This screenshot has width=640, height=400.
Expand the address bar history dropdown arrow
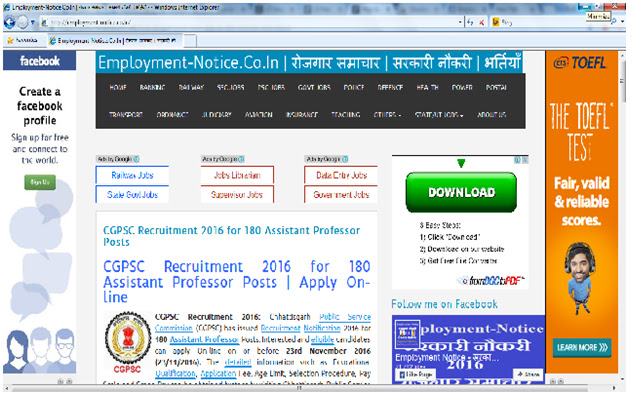461,22
